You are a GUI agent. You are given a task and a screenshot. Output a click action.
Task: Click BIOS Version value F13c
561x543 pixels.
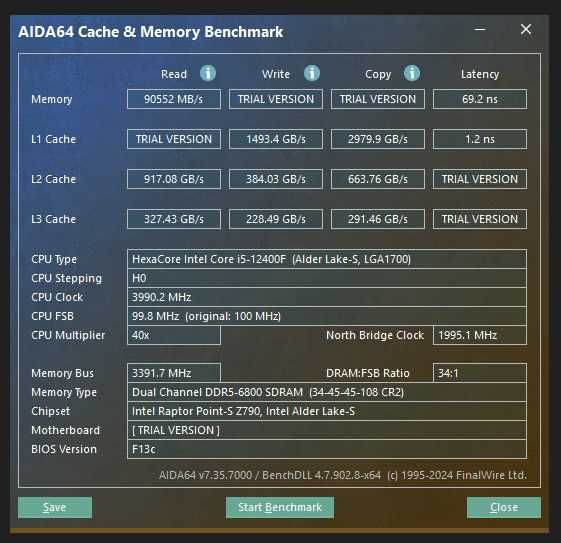tap(327, 449)
